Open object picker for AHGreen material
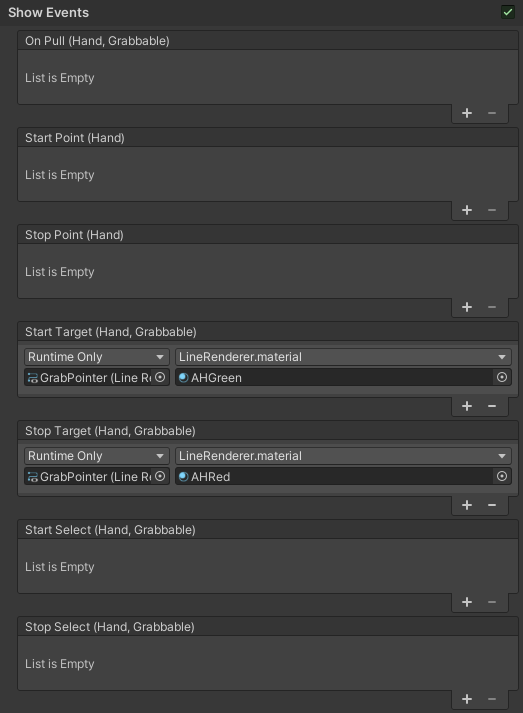This screenshot has height=713, width=523. [502, 377]
